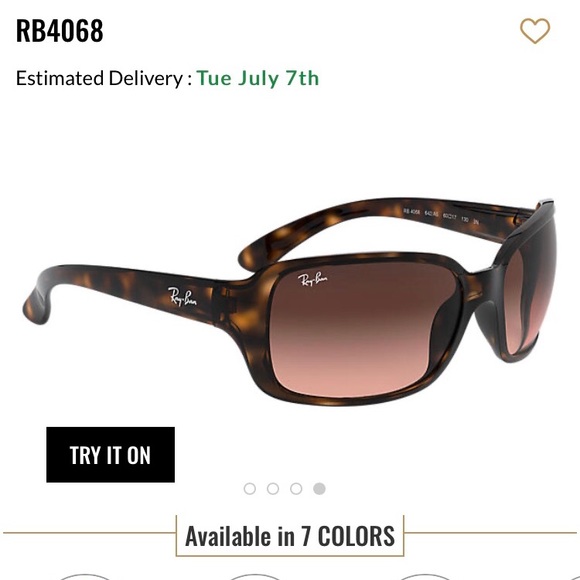
Task: Click the model code printed inside temple
Action: (x=441, y=216)
